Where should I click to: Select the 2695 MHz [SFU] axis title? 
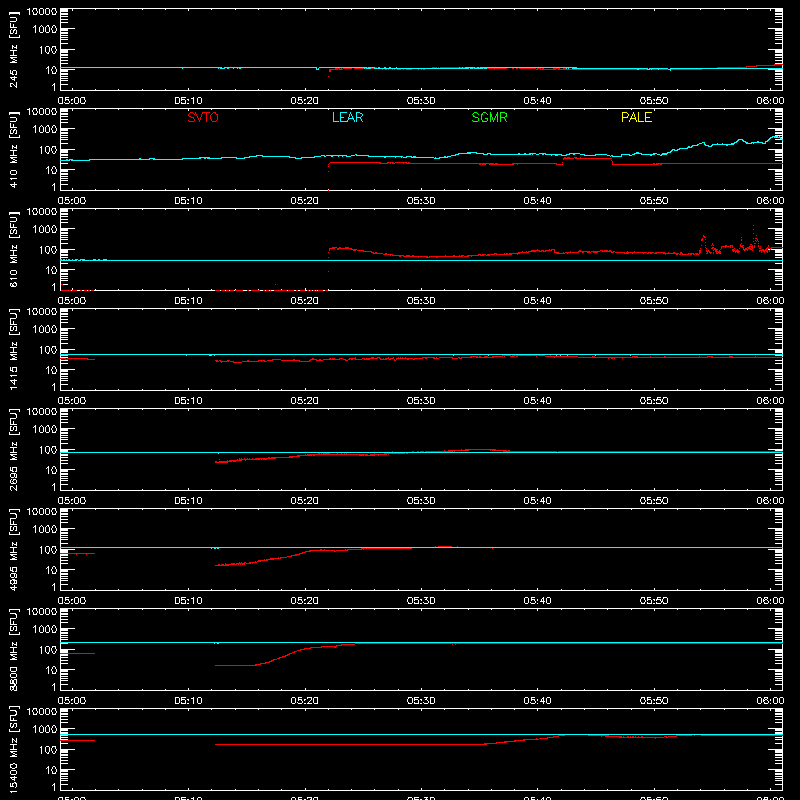(13, 449)
